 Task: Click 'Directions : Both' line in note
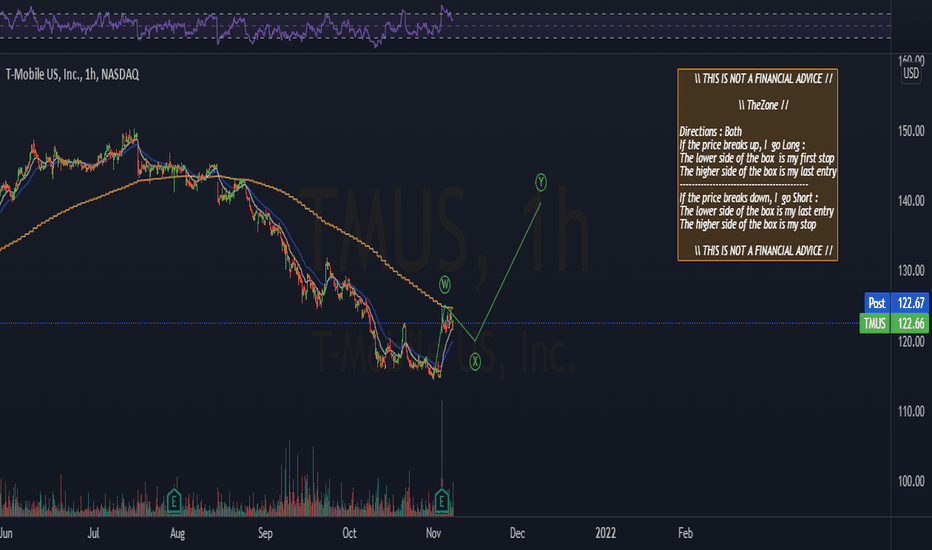710,131
